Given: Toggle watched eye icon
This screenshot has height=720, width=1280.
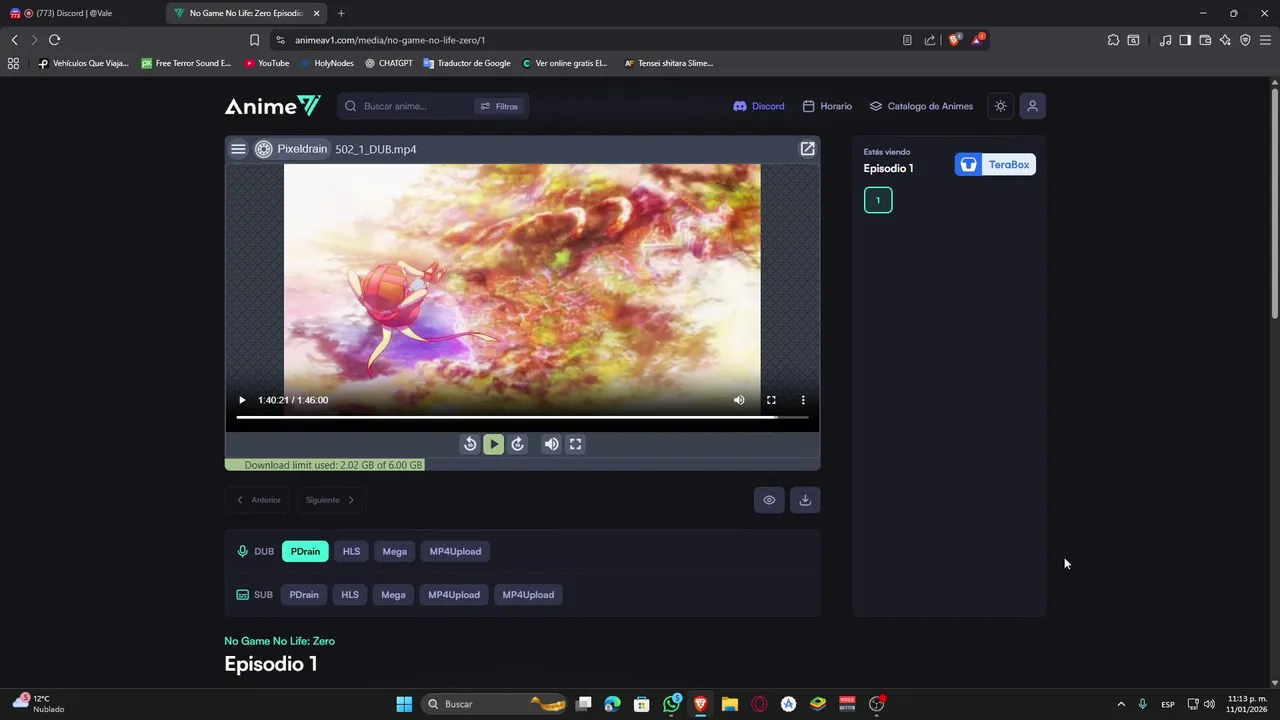Looking at the screenshot, I should click(769, 500).
